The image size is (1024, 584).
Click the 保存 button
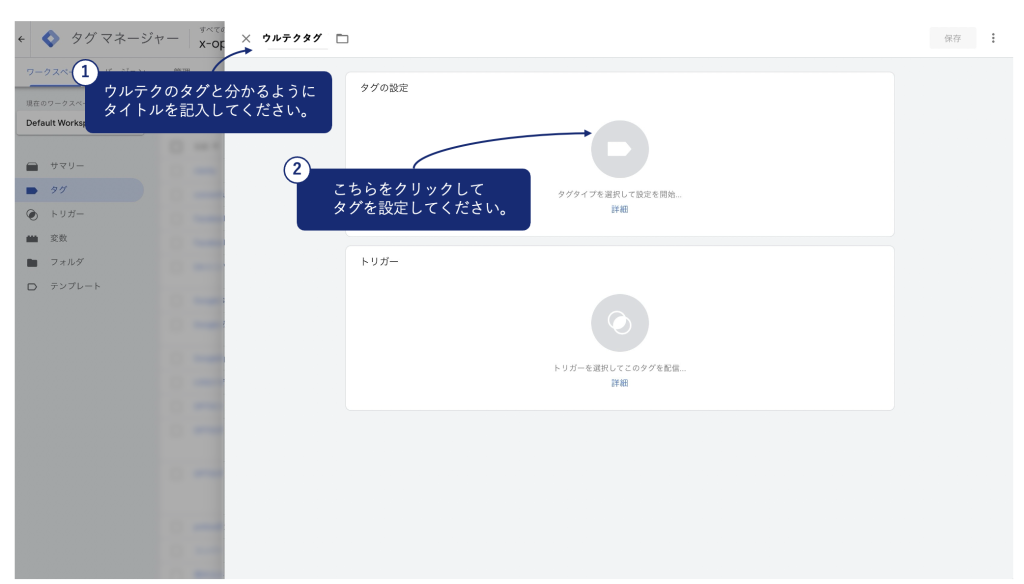(952, 38)
